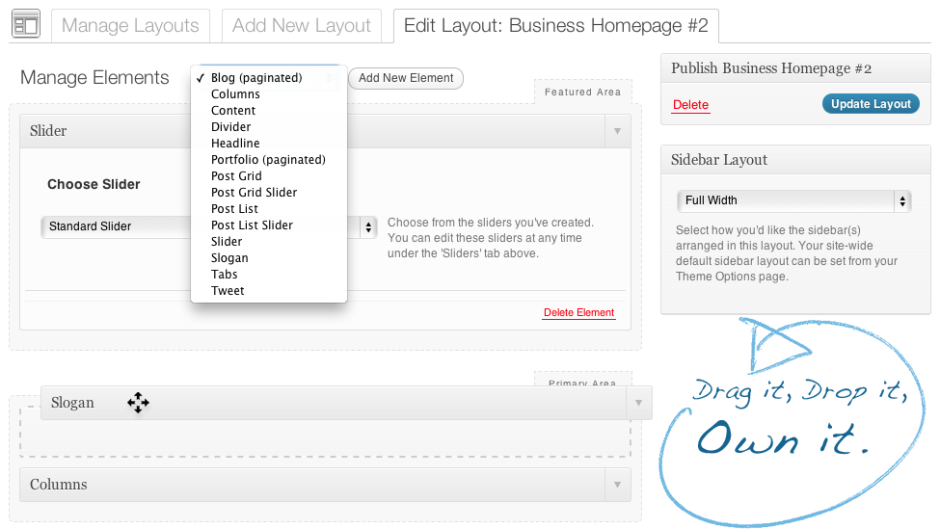
Task: Click the Delete Element link
Action: (578, 313)
